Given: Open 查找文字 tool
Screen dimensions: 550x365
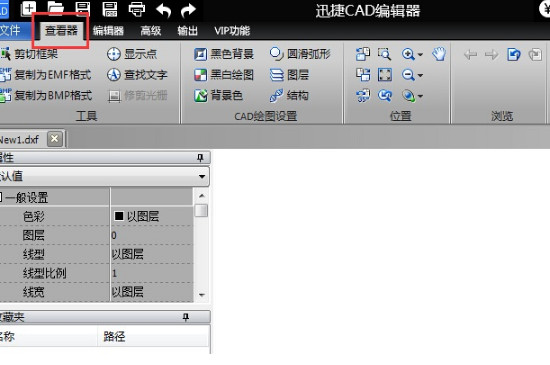Looking at the screenshot, I should coord(137,75).
